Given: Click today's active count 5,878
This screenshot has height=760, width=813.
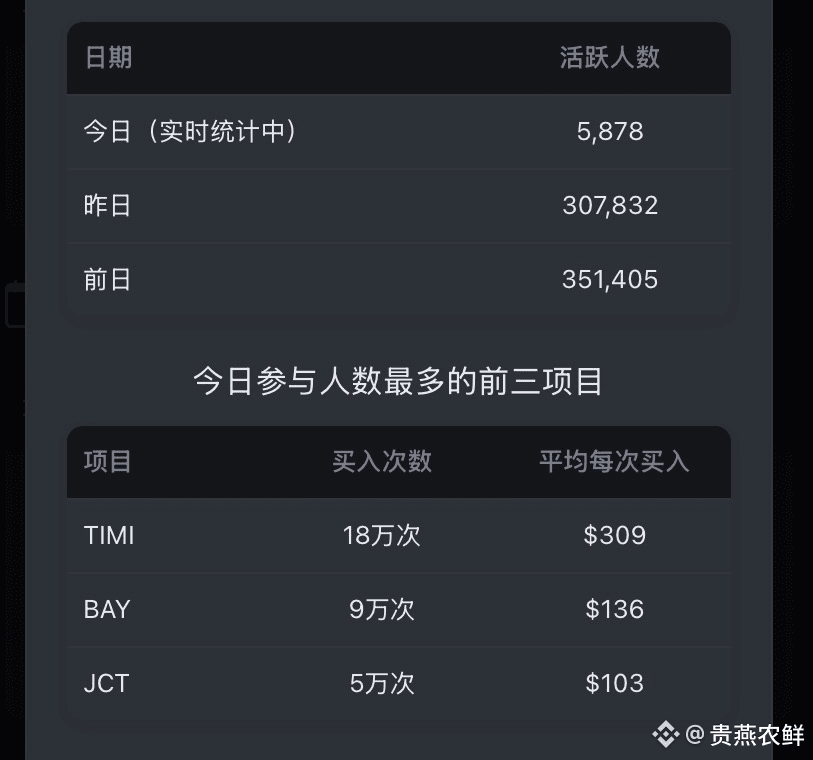Looking at the screenshot, I should tap(610, 131).
